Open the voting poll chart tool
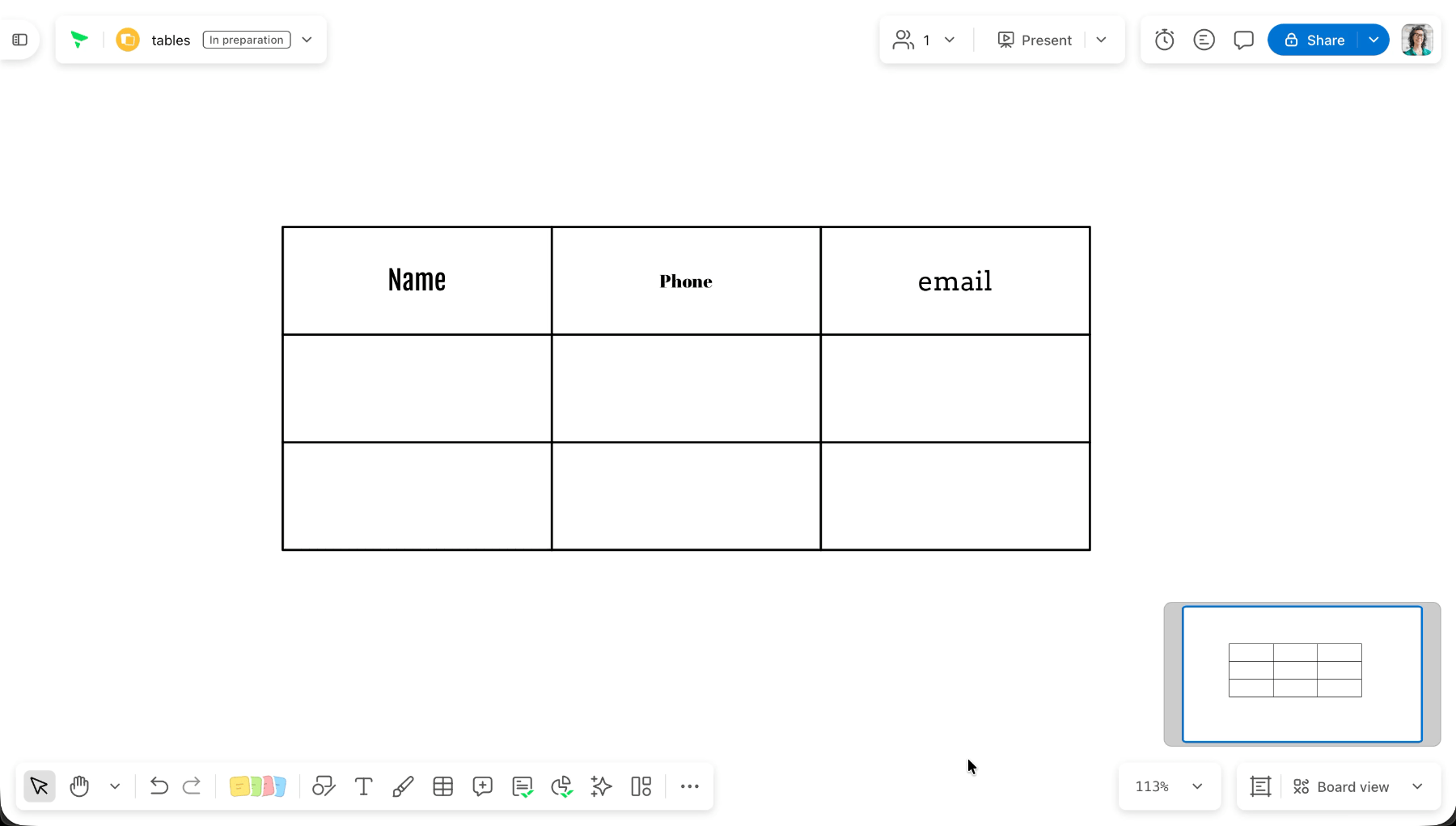The width and height of the screenshot is (1456, 826). point(562,786)
